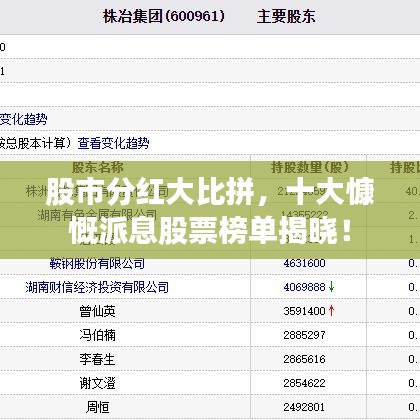The image size is (420, 420).
Task: Click share count 4631600
Action: pyautogui.click(x=304, y=263)
